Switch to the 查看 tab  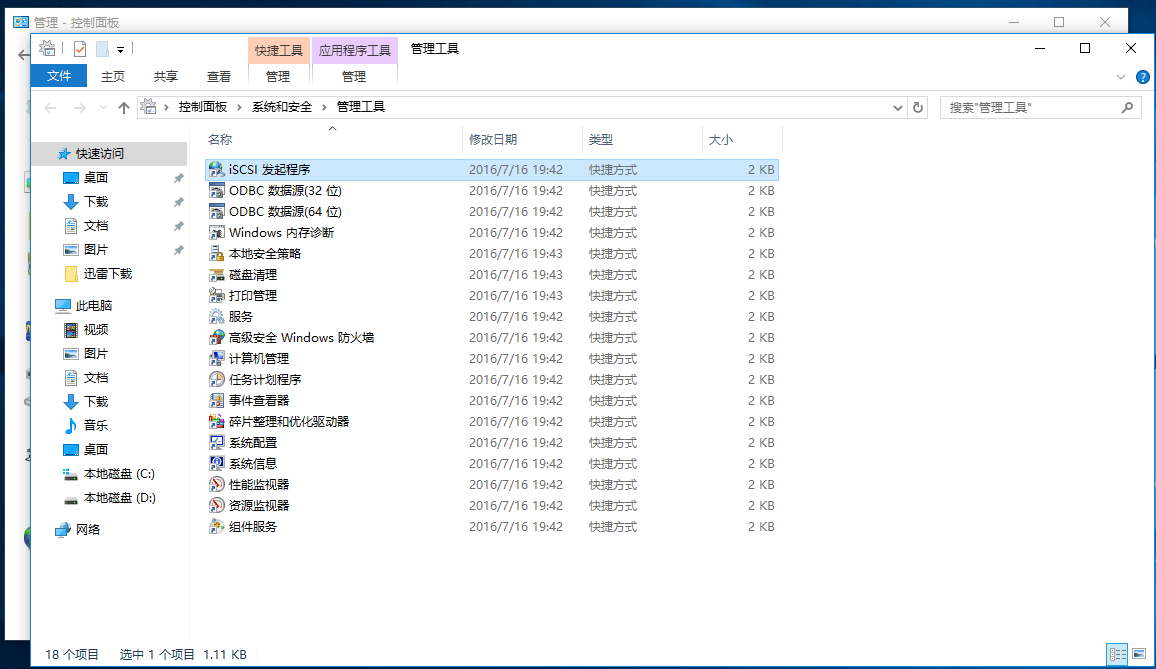(218, 75)
